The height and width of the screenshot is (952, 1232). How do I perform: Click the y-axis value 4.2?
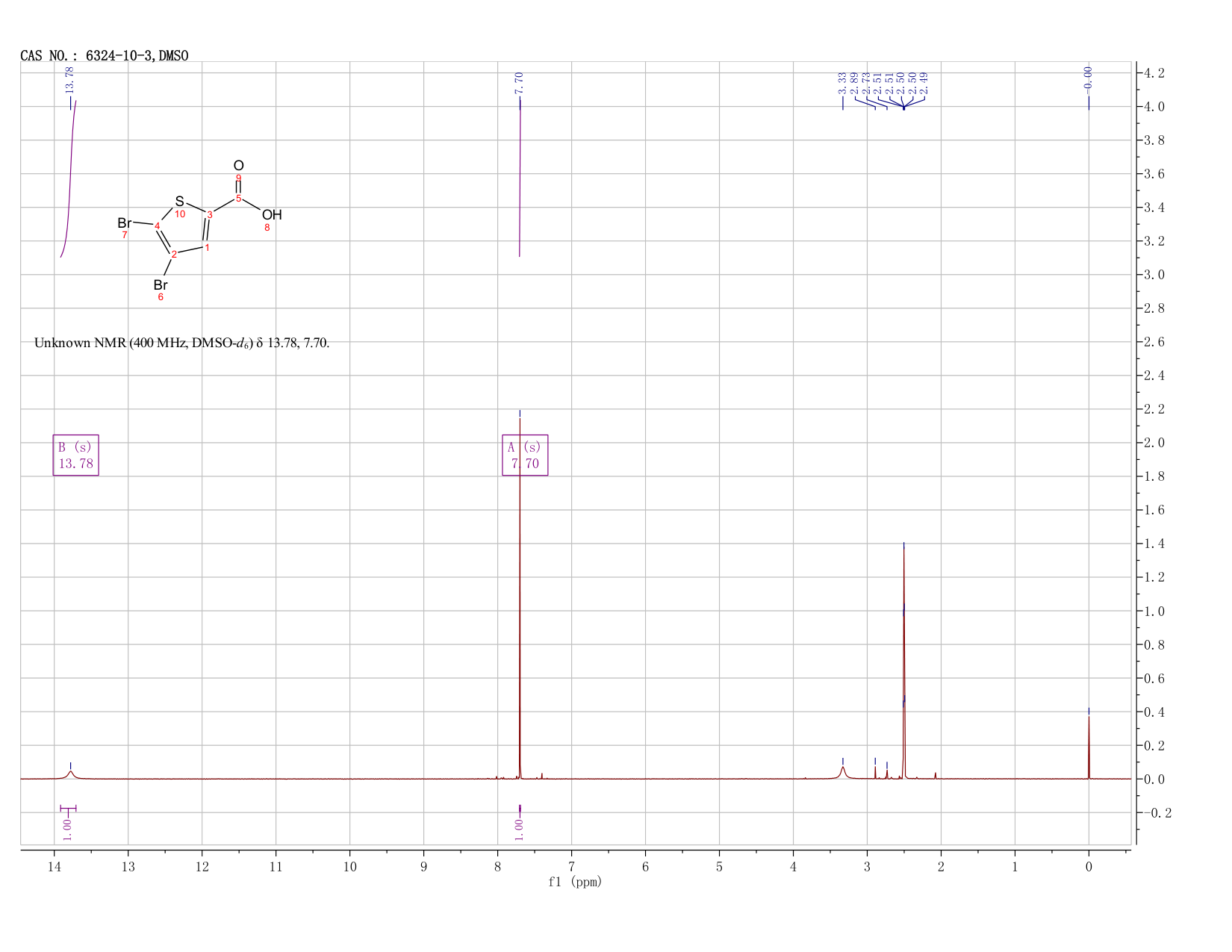(x=1154, y=73)
